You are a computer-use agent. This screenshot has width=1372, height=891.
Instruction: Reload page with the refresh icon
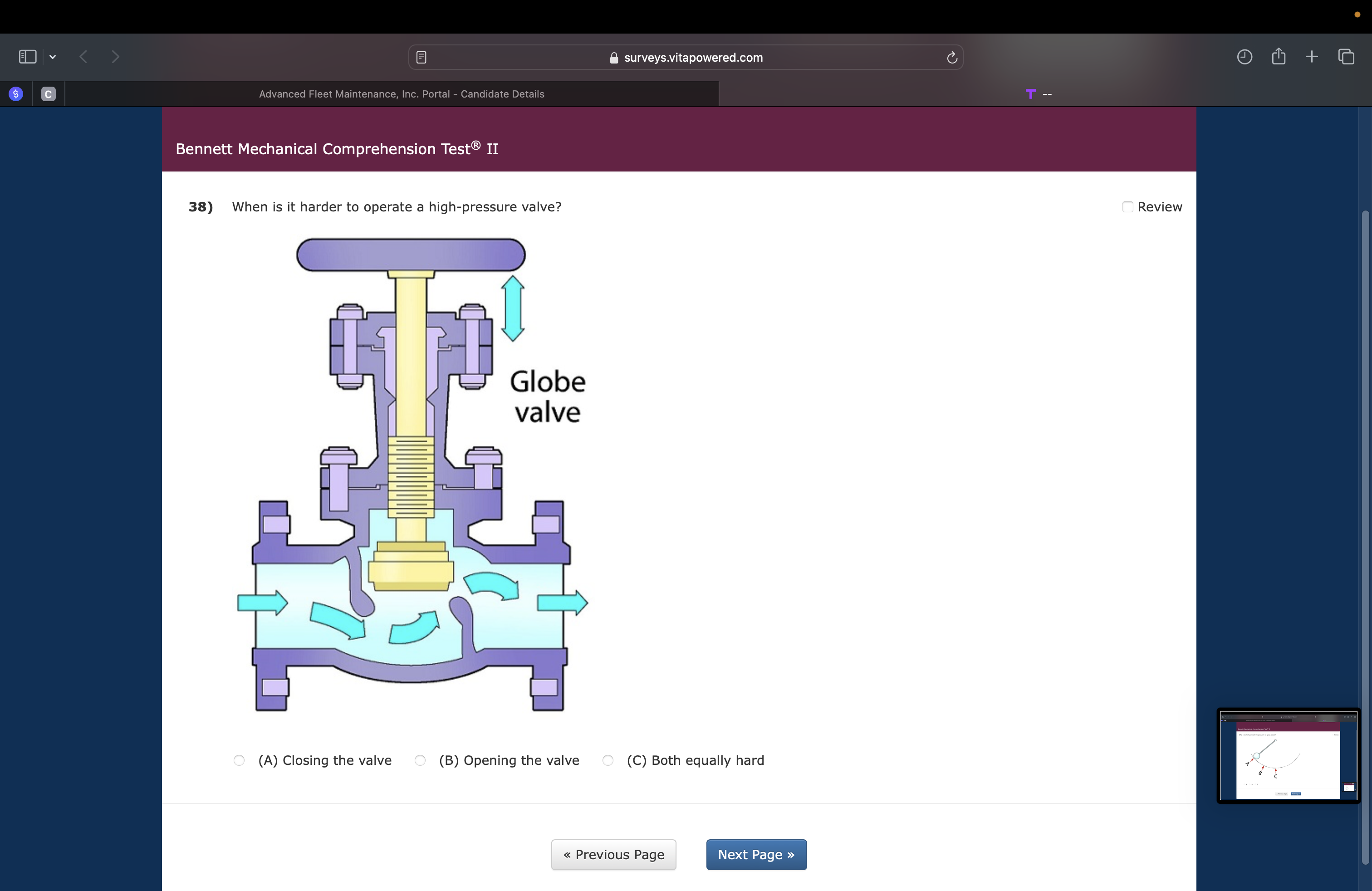point(952,57)
